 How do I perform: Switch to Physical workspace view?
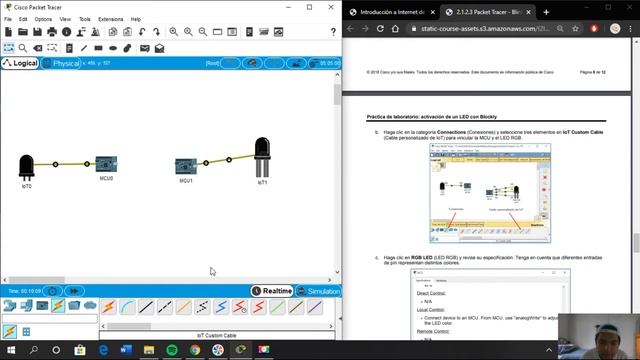tap(61, 63)
